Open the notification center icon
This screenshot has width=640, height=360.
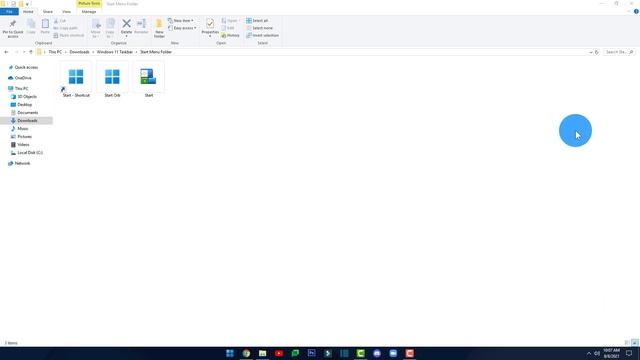(x=629, y=353)
